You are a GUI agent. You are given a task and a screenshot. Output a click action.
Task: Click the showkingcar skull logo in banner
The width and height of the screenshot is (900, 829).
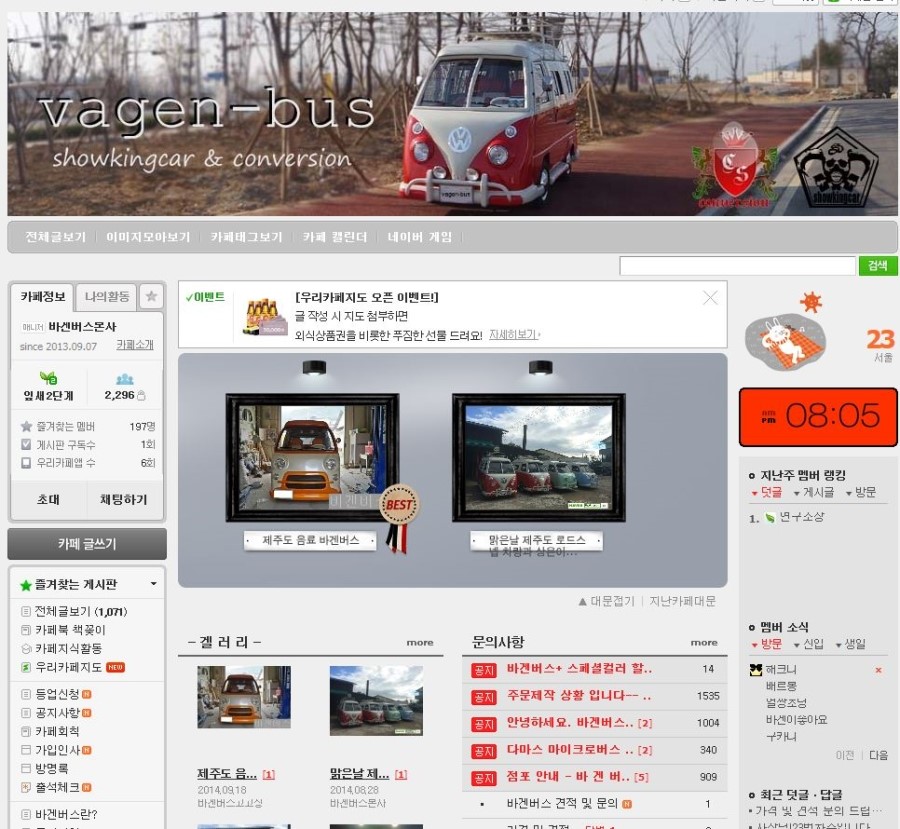pyautogui.click(x=836, y=167)
